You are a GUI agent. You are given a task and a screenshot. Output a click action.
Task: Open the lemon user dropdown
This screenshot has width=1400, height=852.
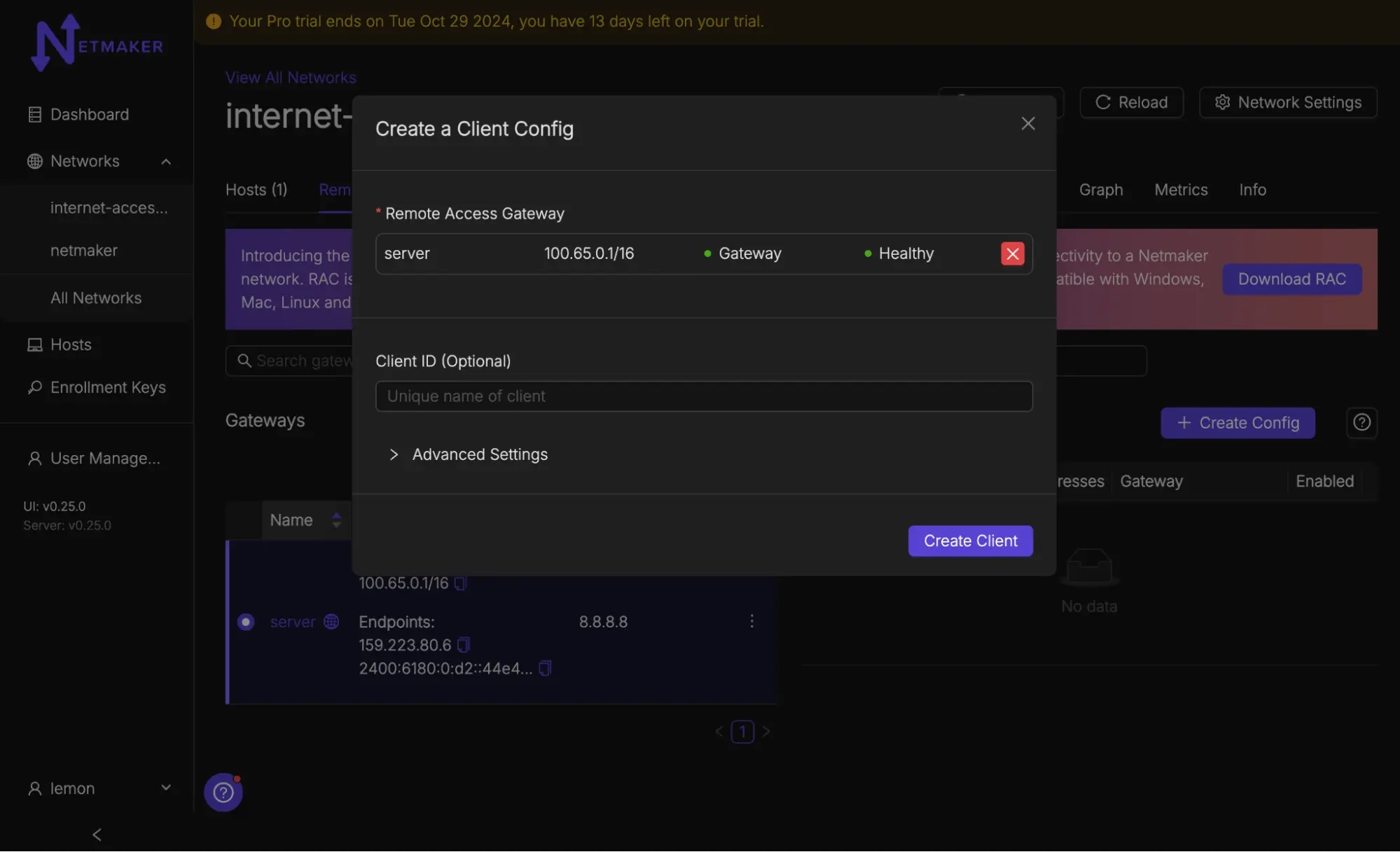click(166, 788)
